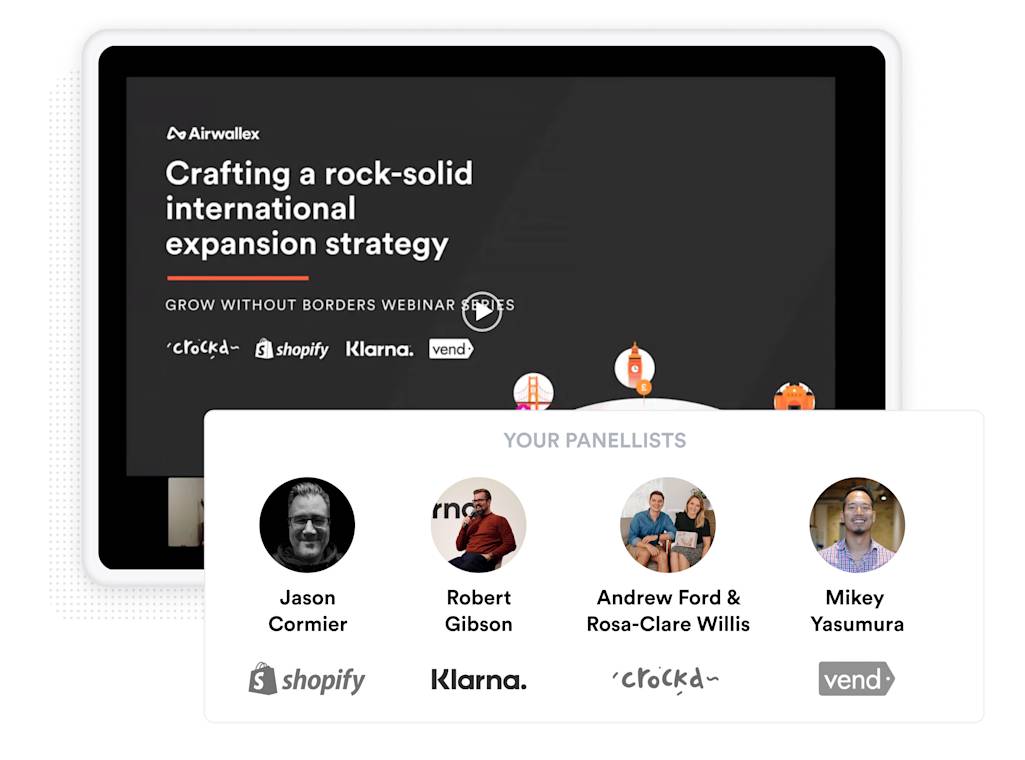The image size is (1025, 760).
Task: Click the Golden Gate bridge icon
Action: 533,392
